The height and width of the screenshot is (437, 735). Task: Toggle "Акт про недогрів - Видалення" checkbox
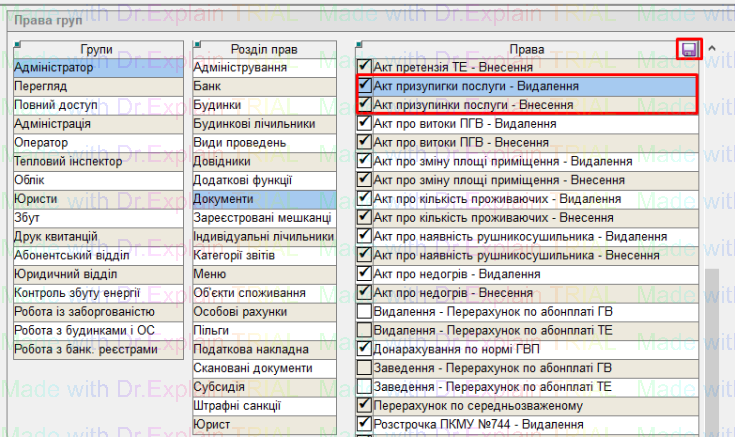[365, 273]
